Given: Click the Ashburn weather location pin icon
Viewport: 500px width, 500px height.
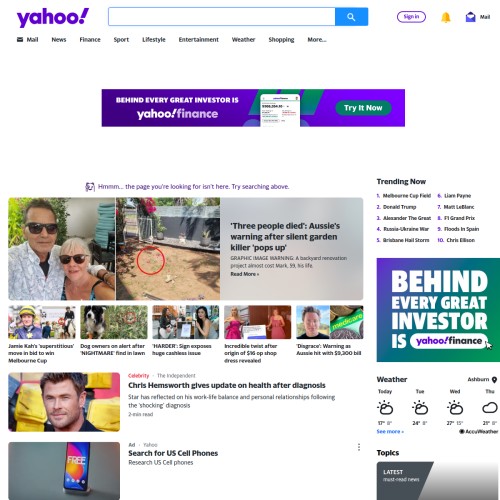Looking at the screenshot, I should pos(495,380).
